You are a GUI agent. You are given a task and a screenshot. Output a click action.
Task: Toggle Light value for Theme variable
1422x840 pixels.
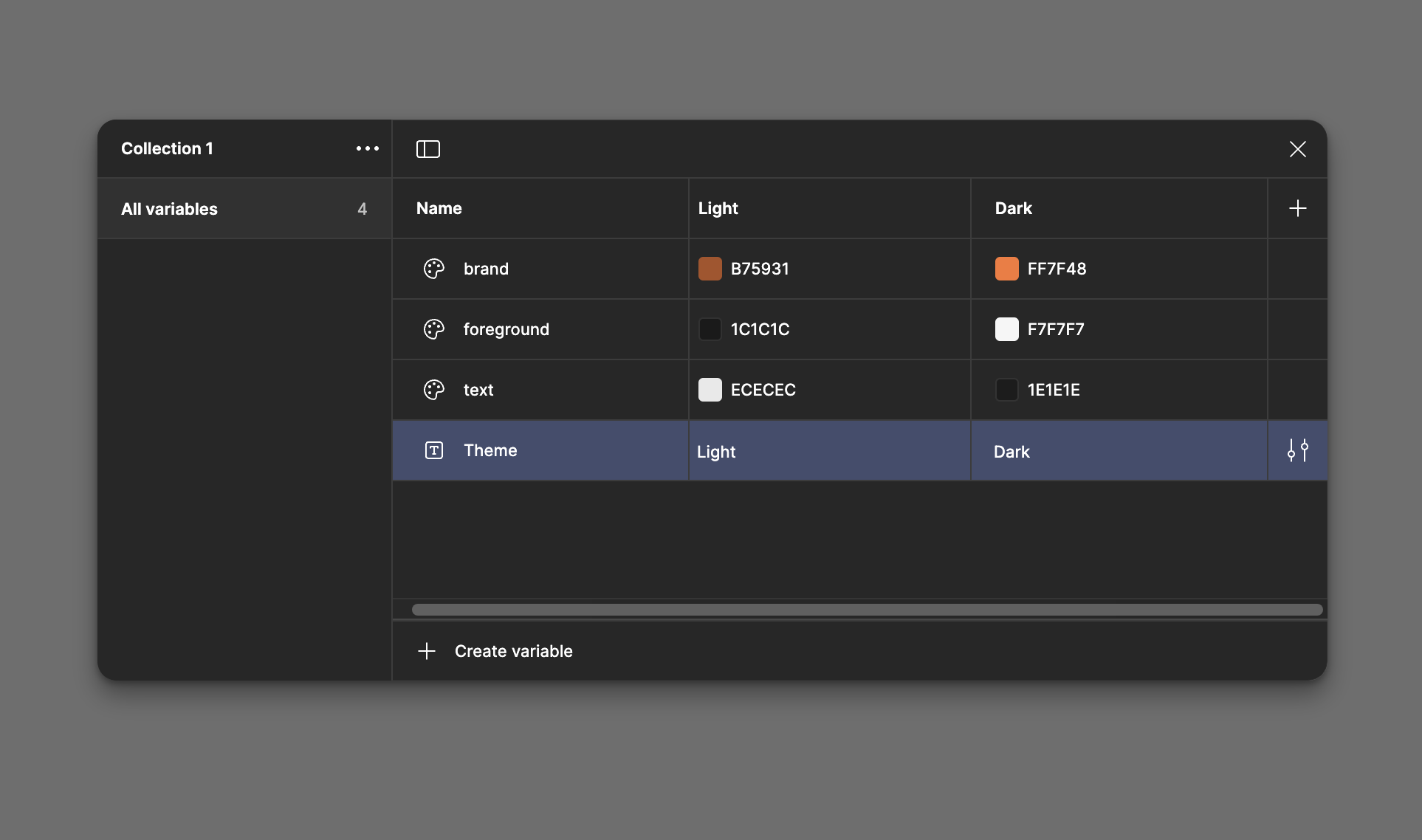715,450
